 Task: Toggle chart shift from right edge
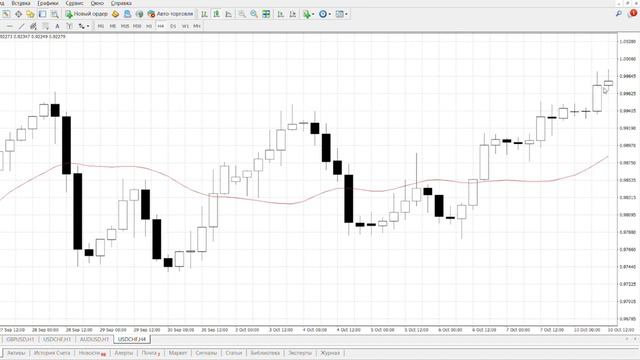pos(293,14)
